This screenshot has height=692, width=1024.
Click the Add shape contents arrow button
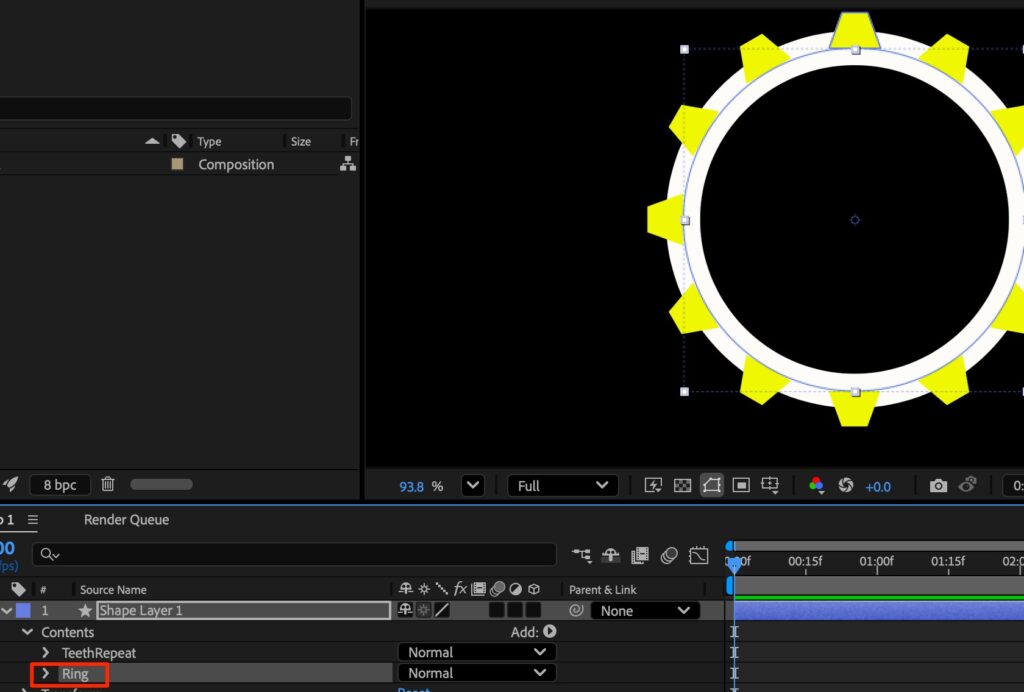(x=549, y=632)
